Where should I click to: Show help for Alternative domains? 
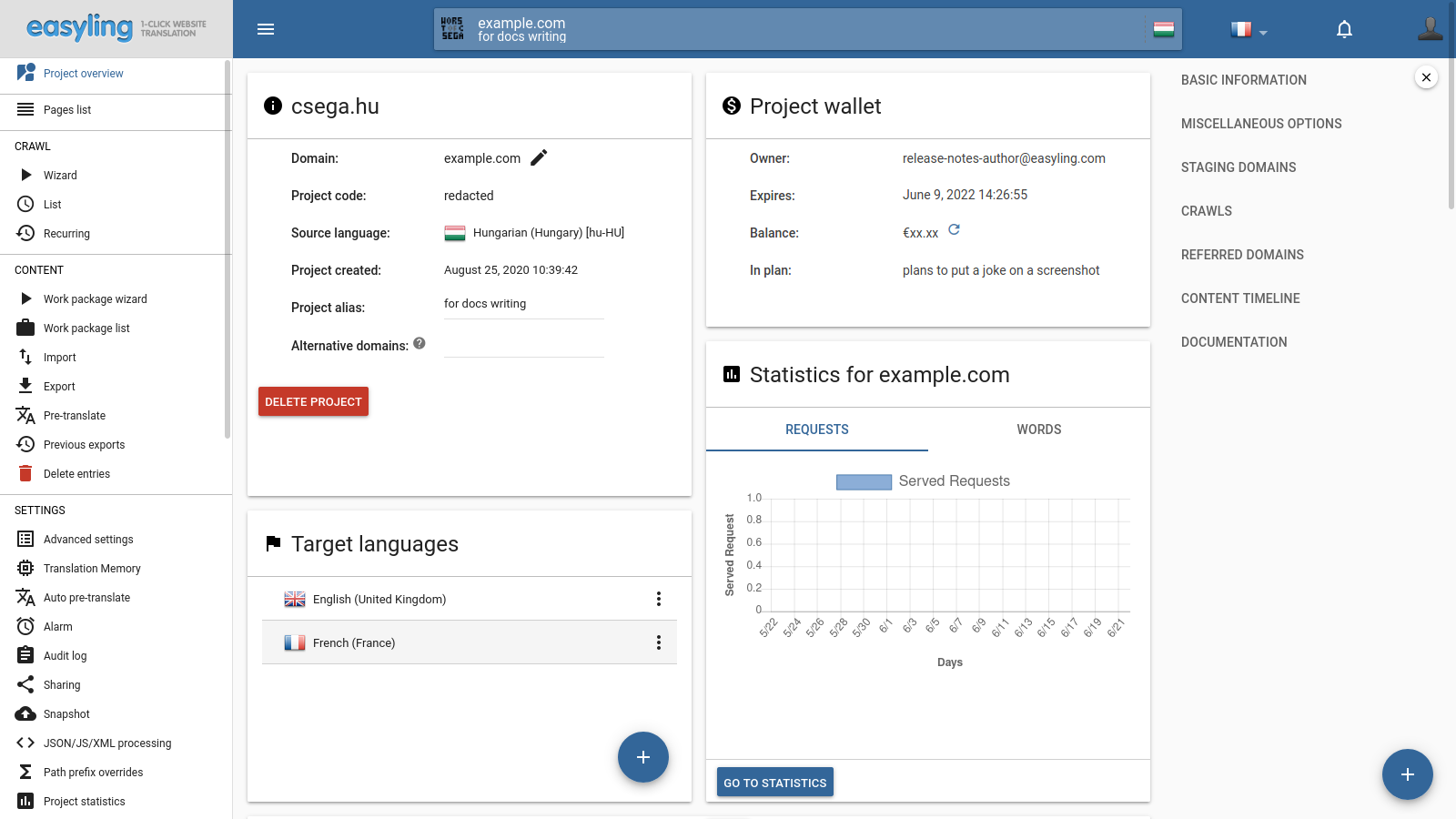(x=420, y=343)
